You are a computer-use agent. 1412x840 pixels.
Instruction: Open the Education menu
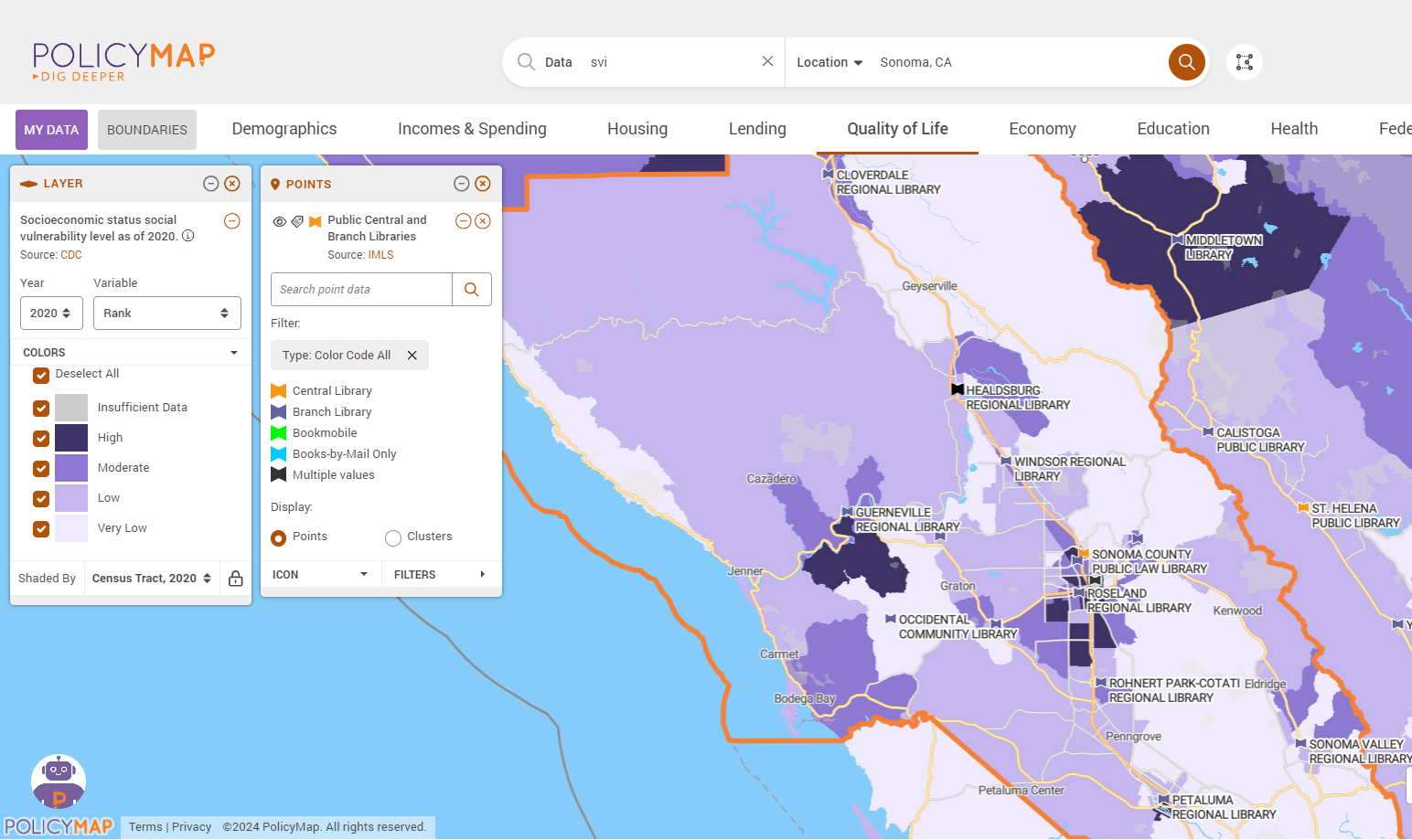[x=1173, y=129]
